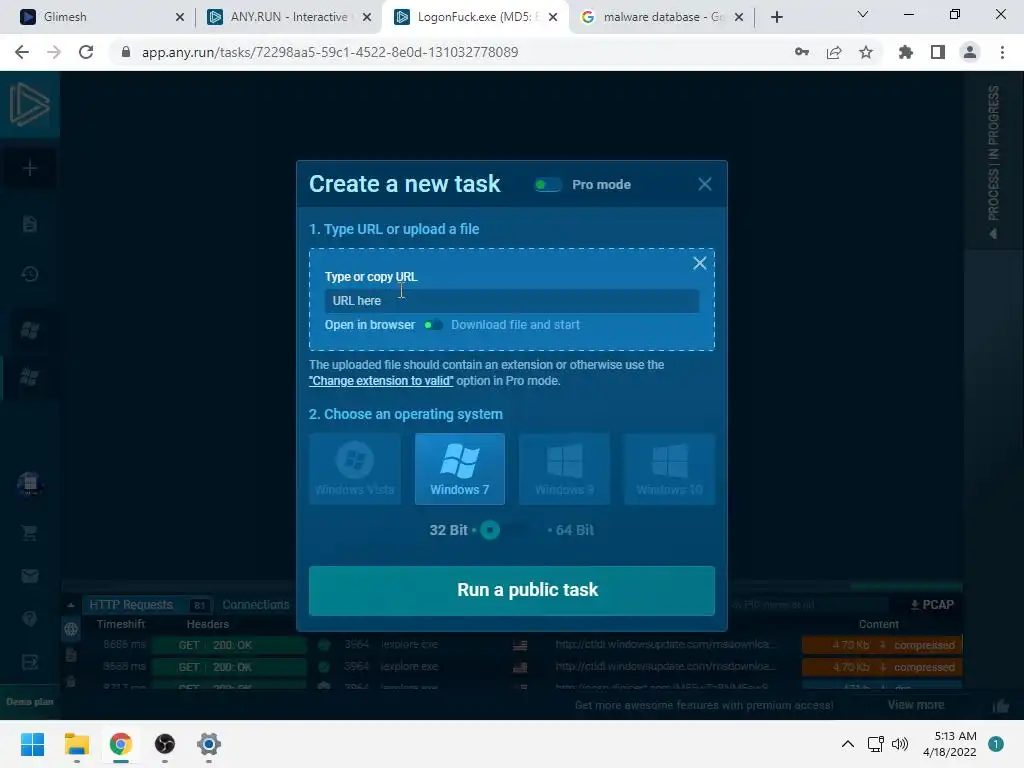Screen dimensions: 1024x768
Task: Click Run a public task button
Action: click(512, 590)
